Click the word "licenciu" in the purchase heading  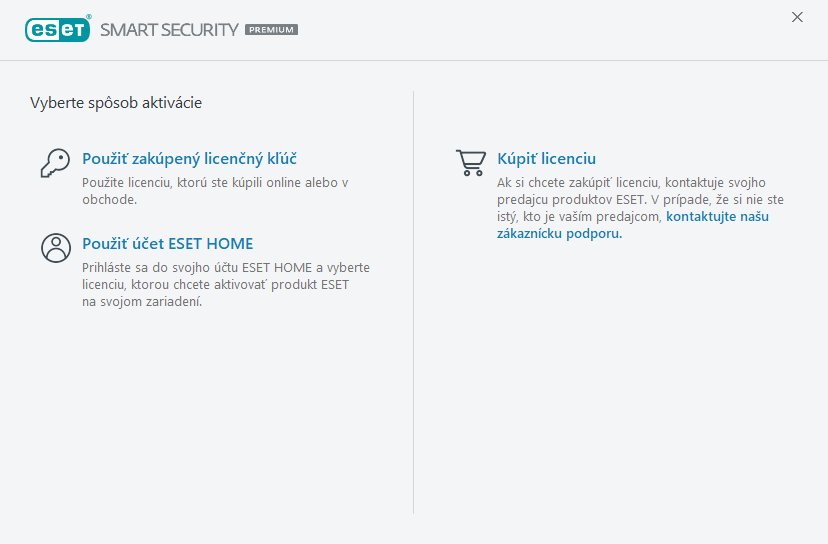click(566, 159)
